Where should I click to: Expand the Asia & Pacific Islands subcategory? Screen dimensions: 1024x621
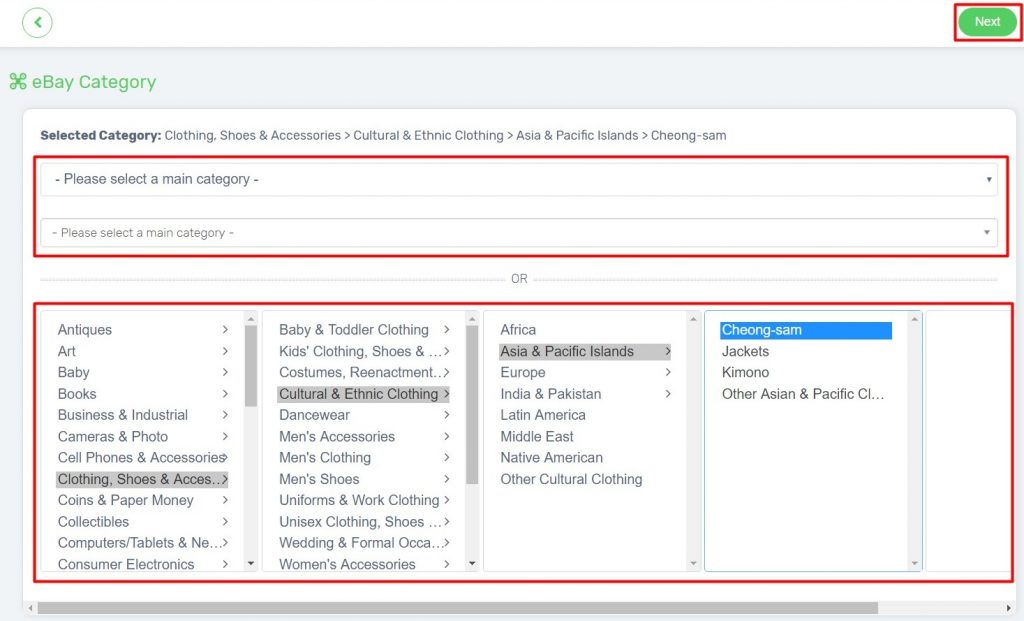click(x=574, y=351)
